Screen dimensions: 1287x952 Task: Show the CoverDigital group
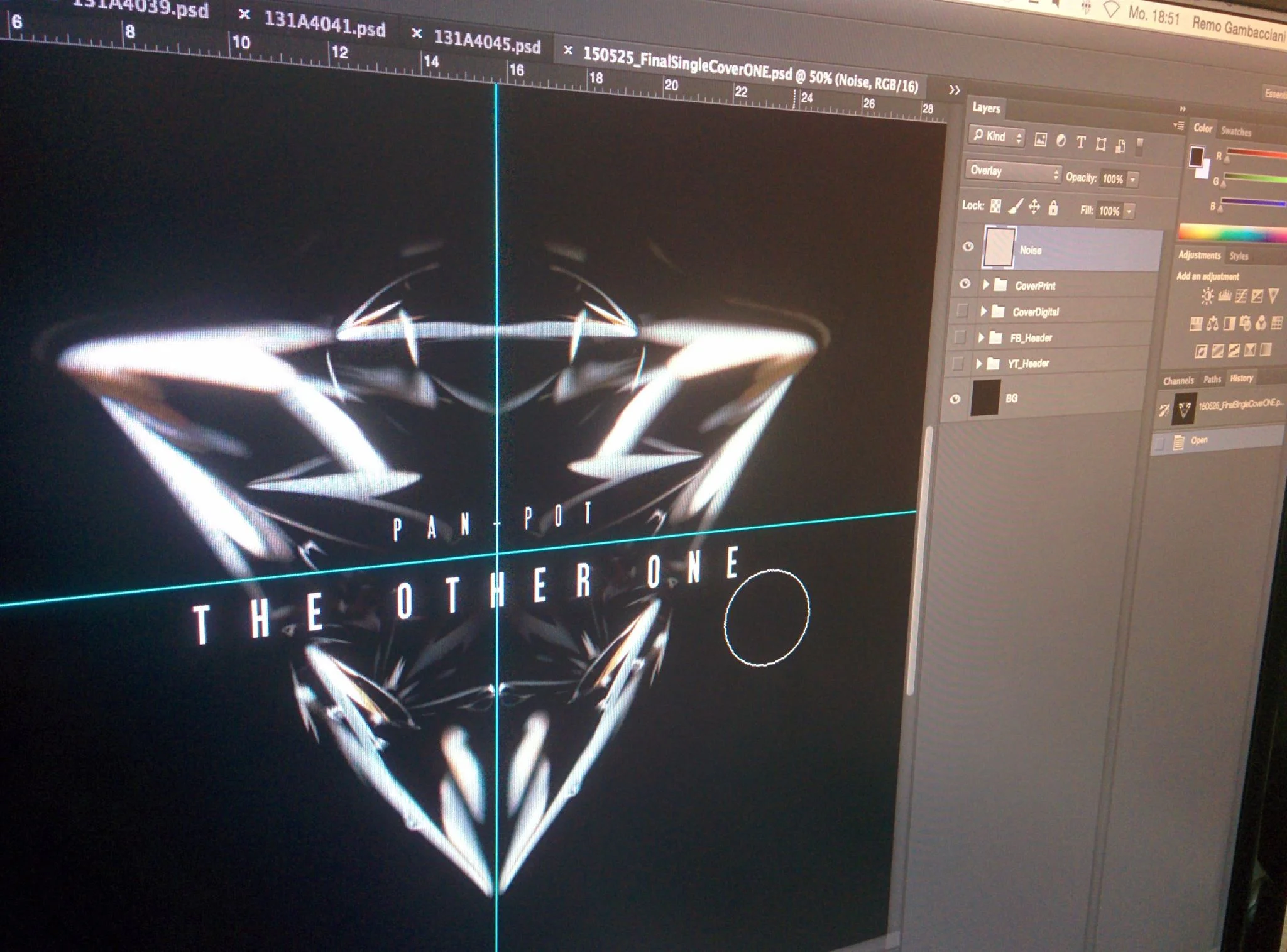click(961, 310)
